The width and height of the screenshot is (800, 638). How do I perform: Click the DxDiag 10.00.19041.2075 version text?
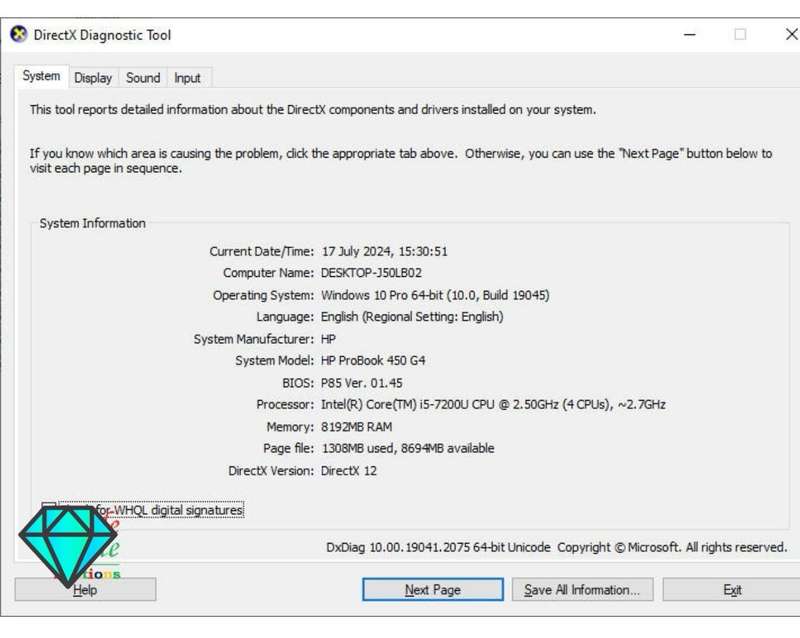click(438, 547)
